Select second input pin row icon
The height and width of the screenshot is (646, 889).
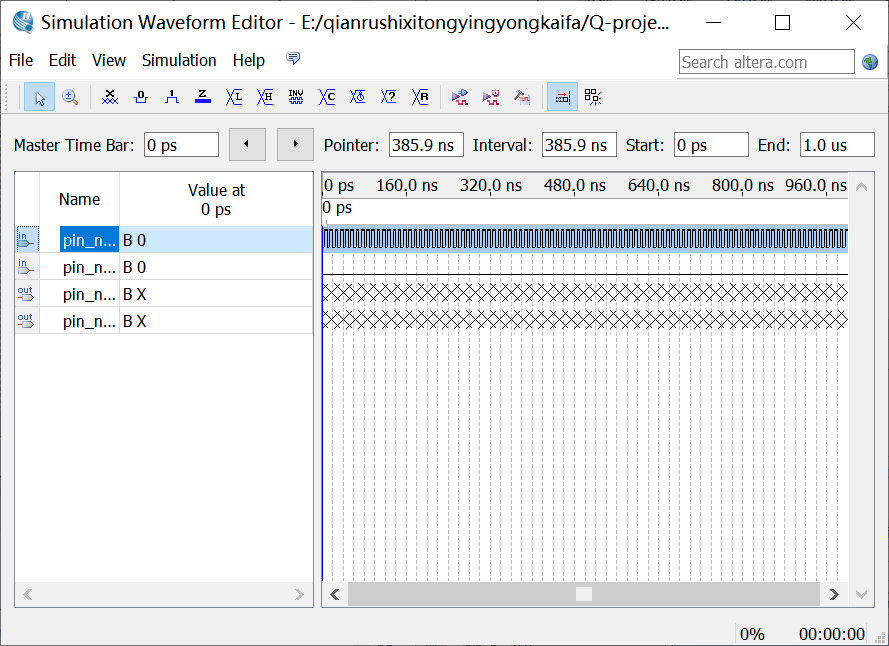coord(27,267)
